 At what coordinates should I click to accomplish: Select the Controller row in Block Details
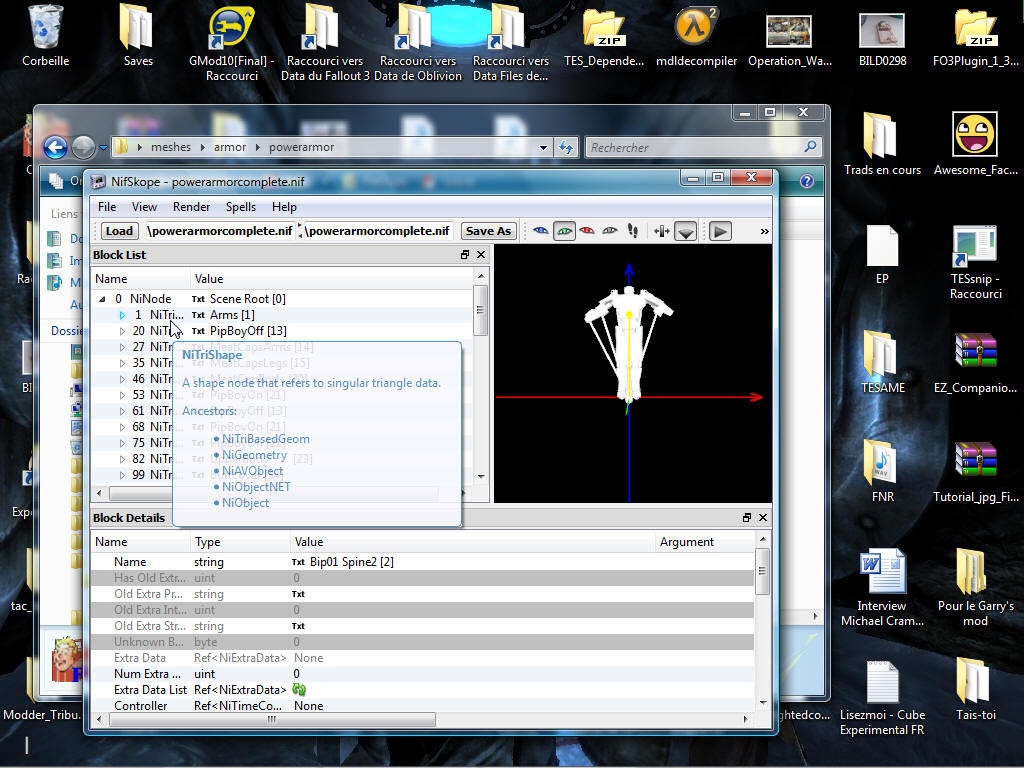pos(423,706)
